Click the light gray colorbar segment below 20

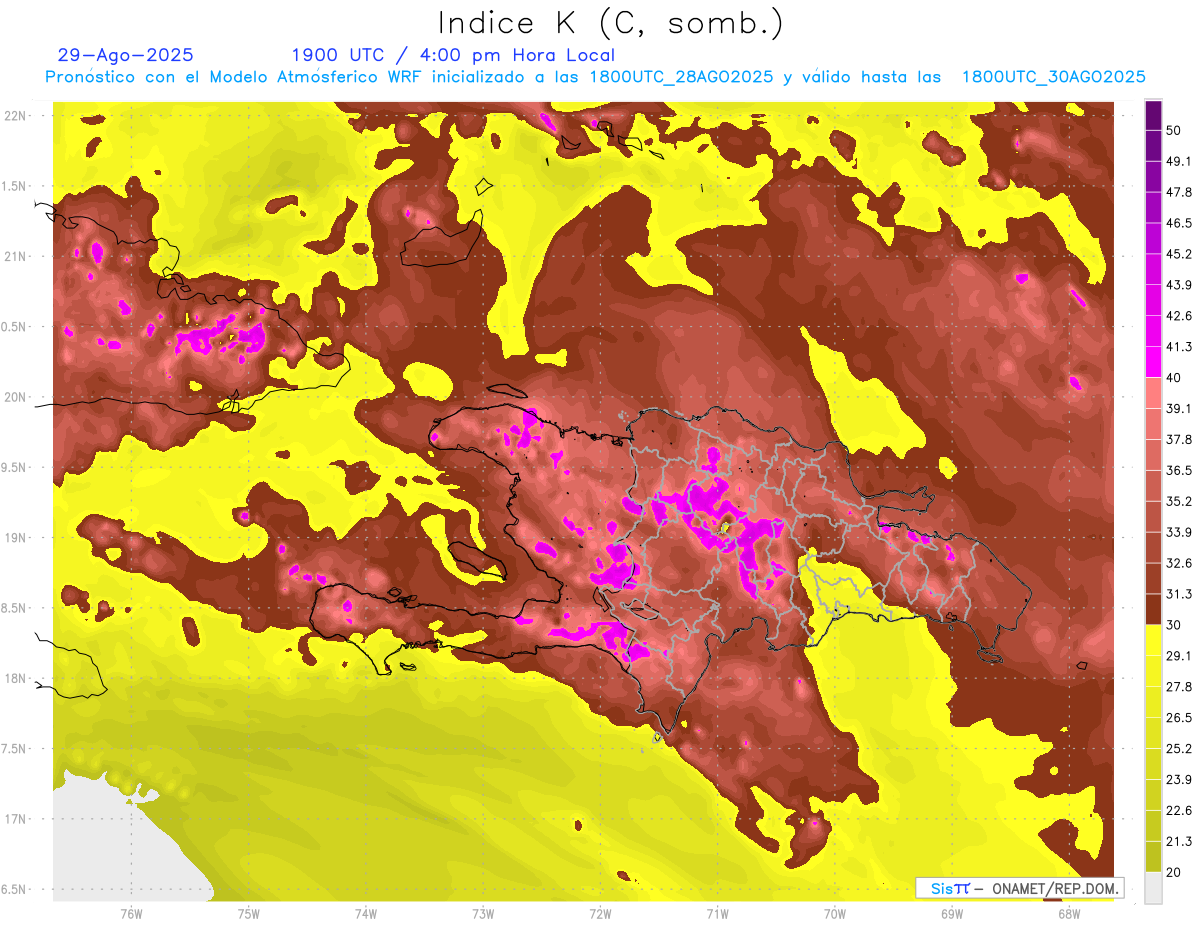point(1153,887)
